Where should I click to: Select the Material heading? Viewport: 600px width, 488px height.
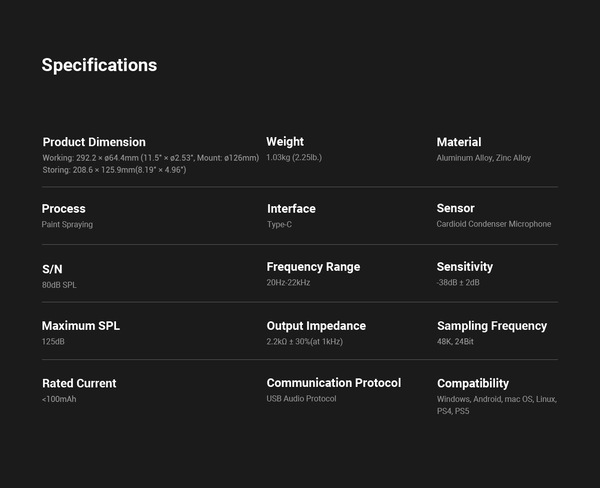coord(459,142)
